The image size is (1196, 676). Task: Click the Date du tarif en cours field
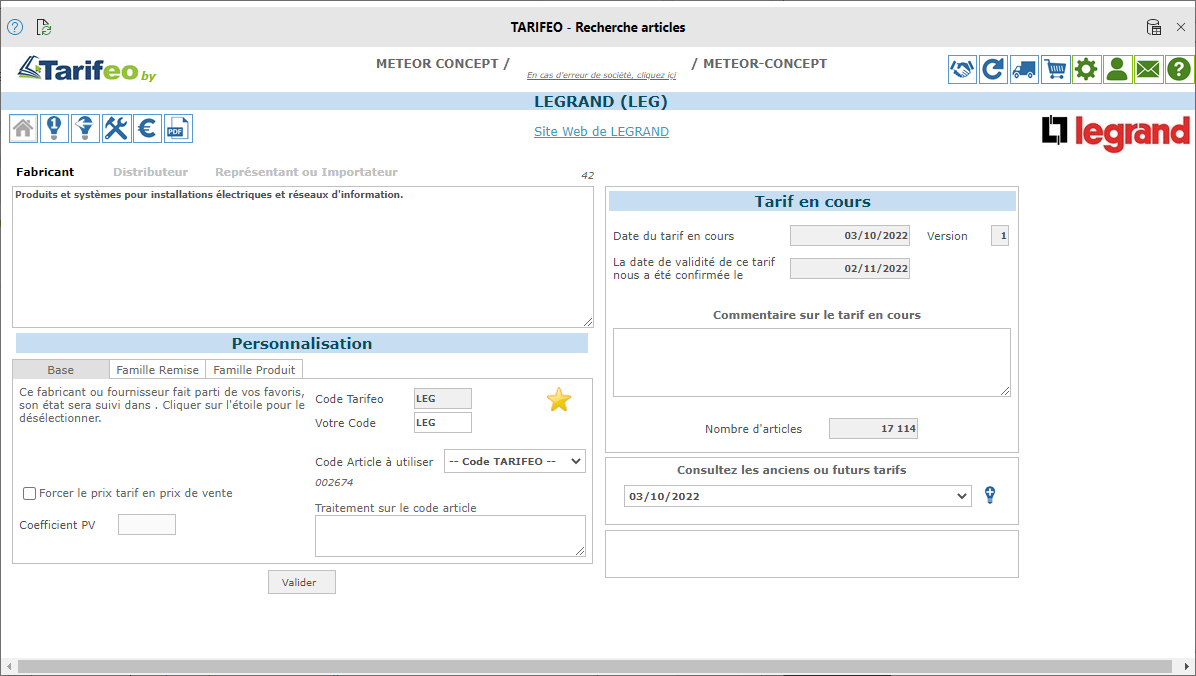(850, 236)
